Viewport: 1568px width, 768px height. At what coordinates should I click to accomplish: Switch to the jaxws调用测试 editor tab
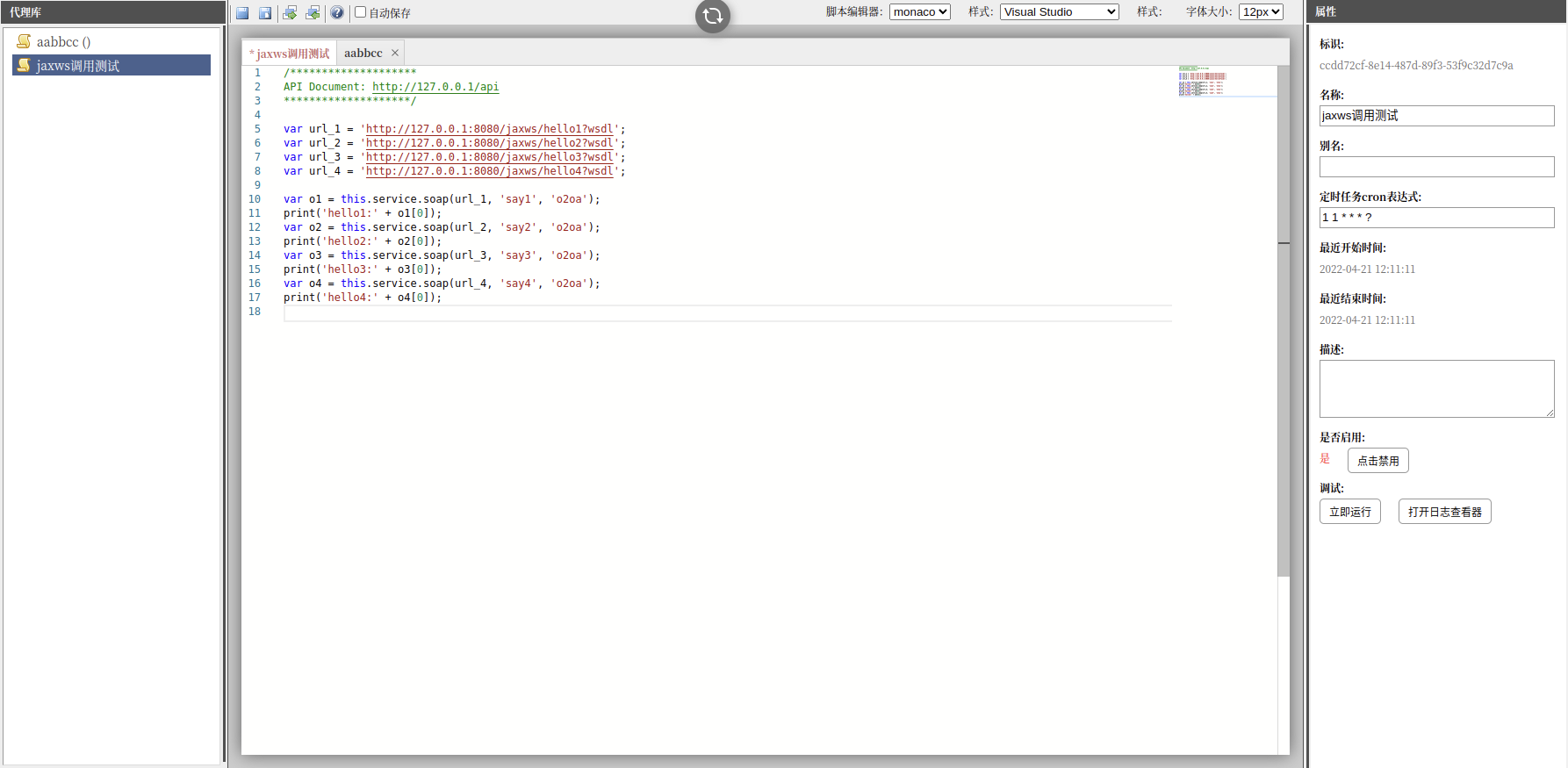[292, 54]
